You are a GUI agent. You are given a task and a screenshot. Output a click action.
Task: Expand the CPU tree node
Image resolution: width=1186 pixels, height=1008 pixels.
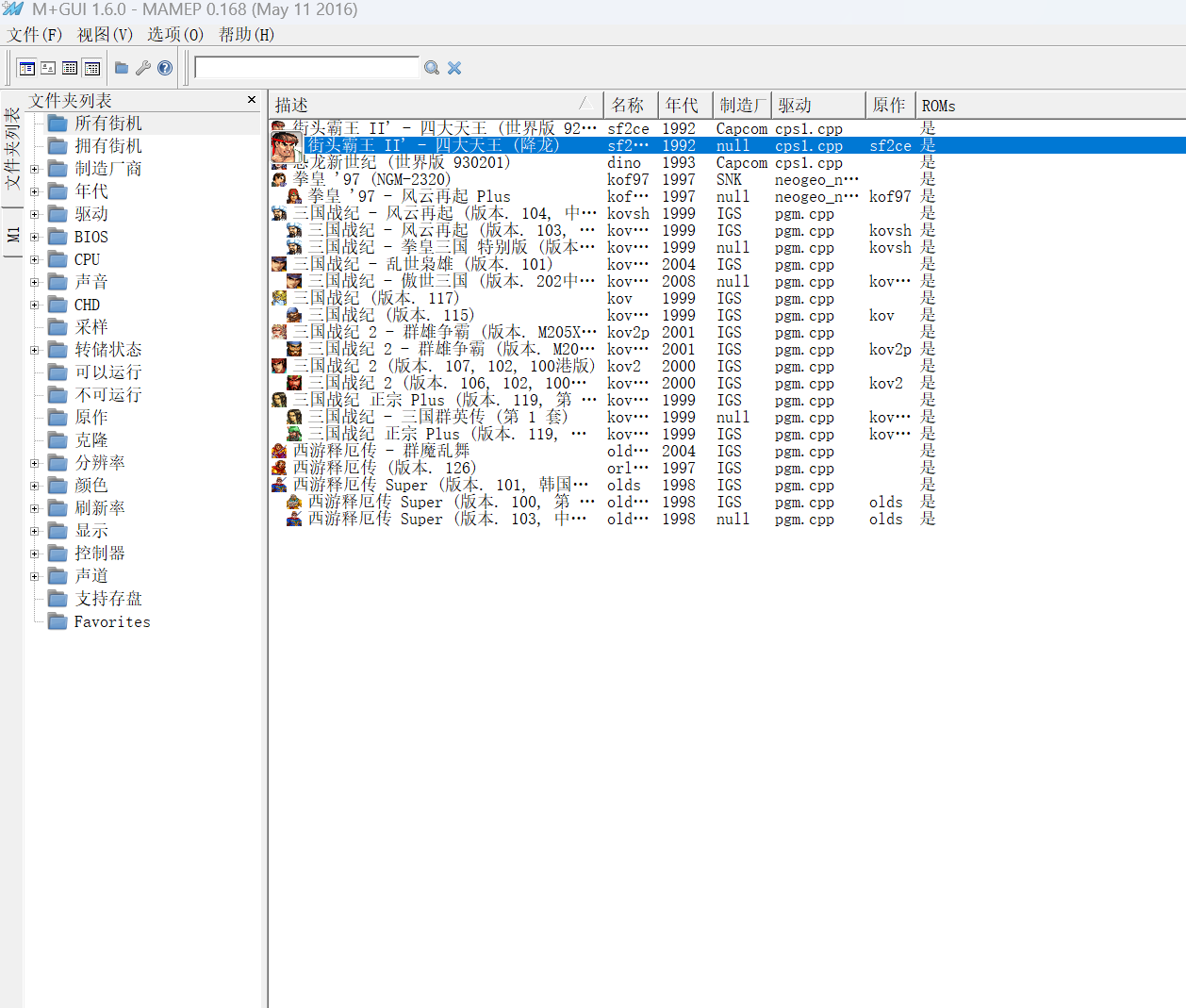[35, 259]
